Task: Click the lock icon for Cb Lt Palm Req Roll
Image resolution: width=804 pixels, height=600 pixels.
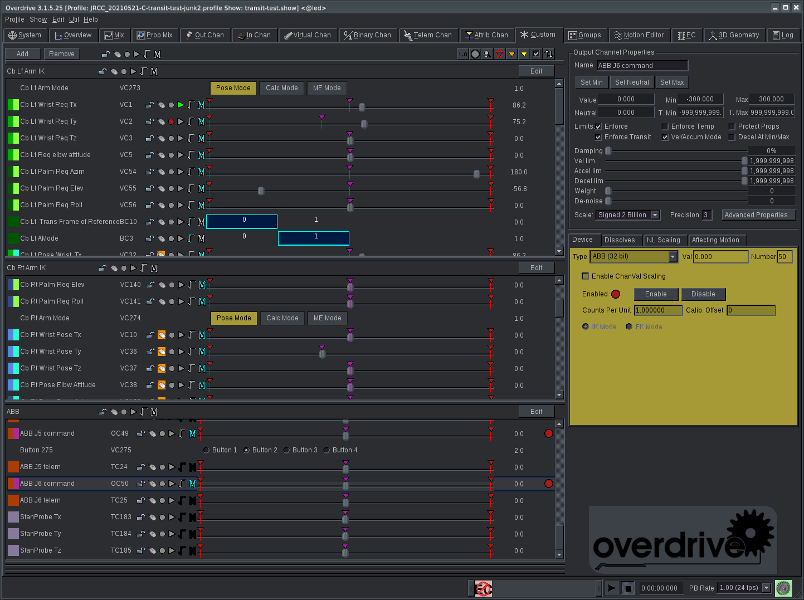Action: click(150, 205)
